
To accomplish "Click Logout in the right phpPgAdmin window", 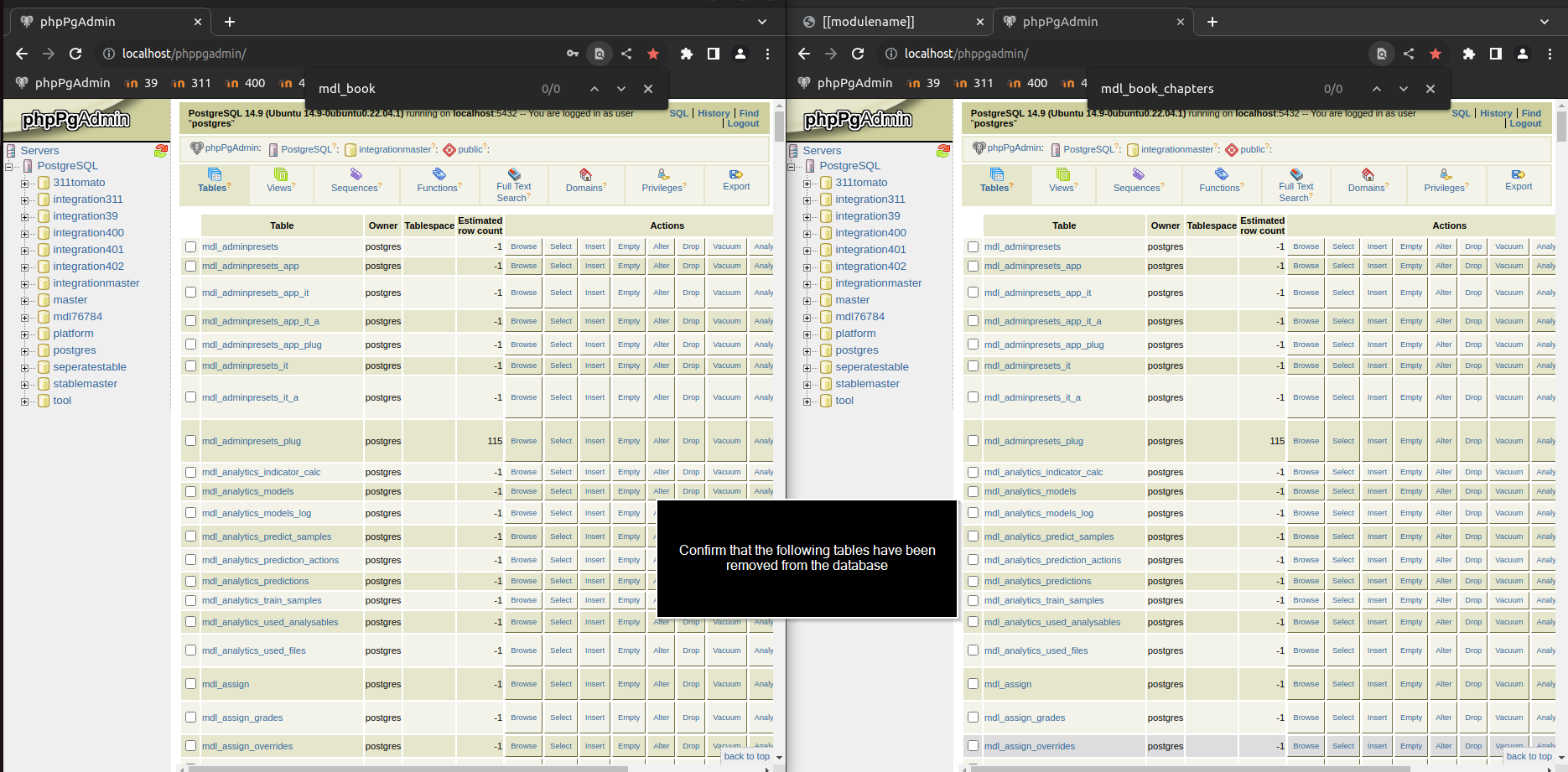I will click(x=1525, y=123).
